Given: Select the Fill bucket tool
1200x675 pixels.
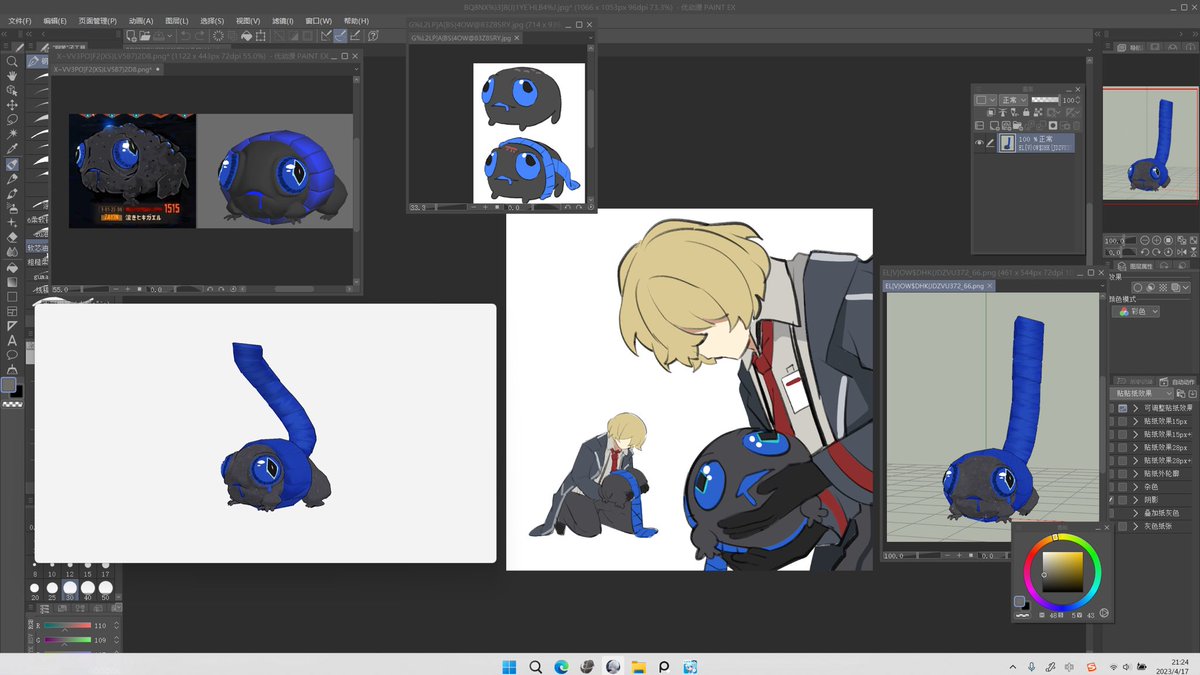Looking at the screenshot, I should [12, 267].
